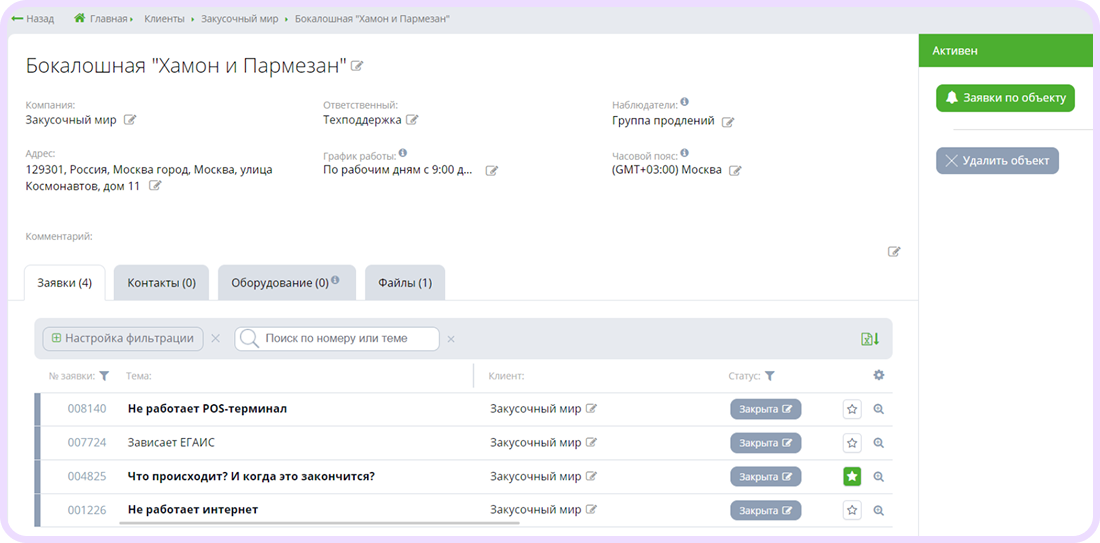The width and height of the screenshot is (1100, 543).
Task: Select the subject Что происходит? И когда это закончится?
Action: [x=251, y=476]
